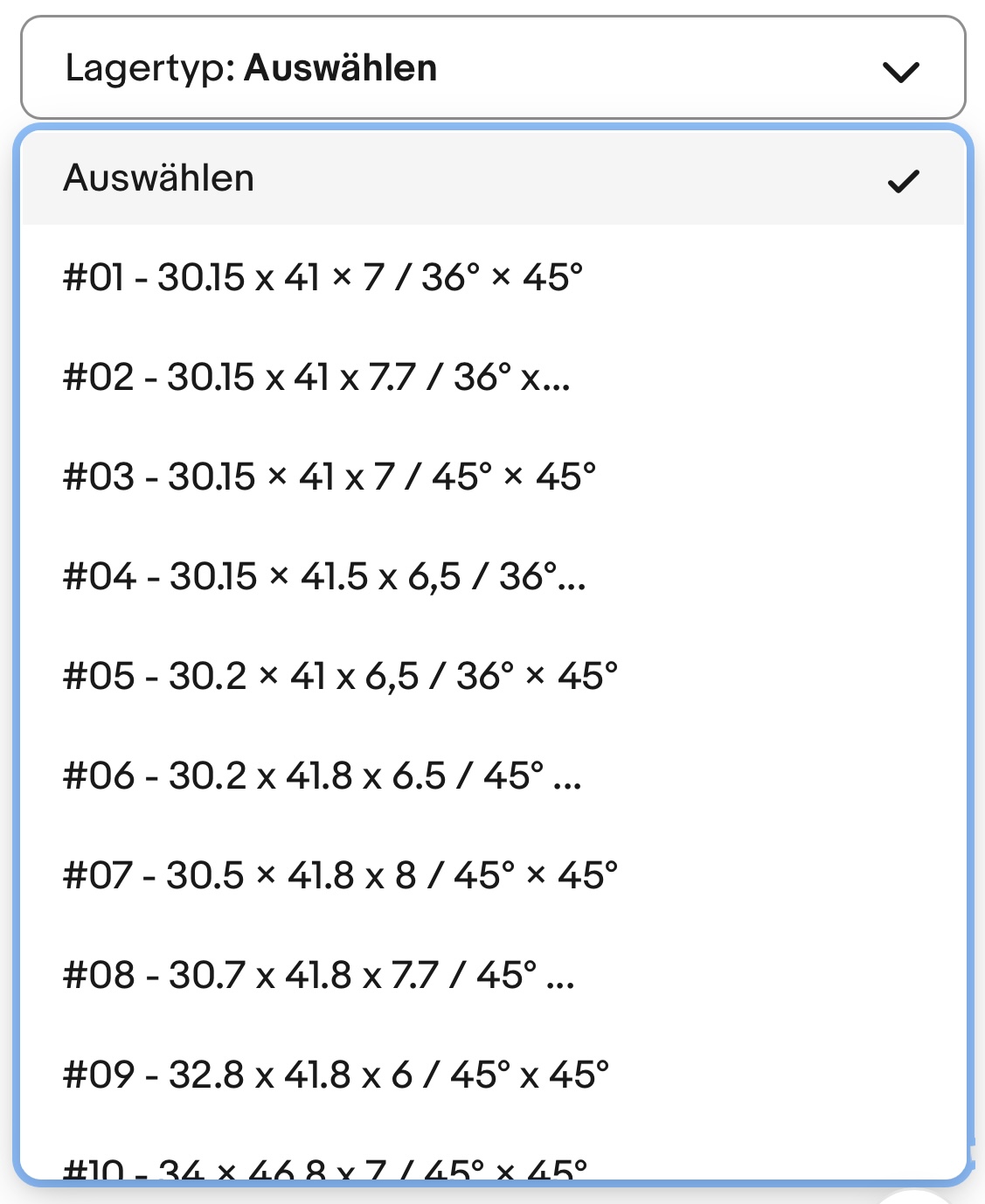The height and width of the screenshot is (1204, 985).
Task: Pick option #03 with 45° × 45° angles
Action: [x=329, y=477]
